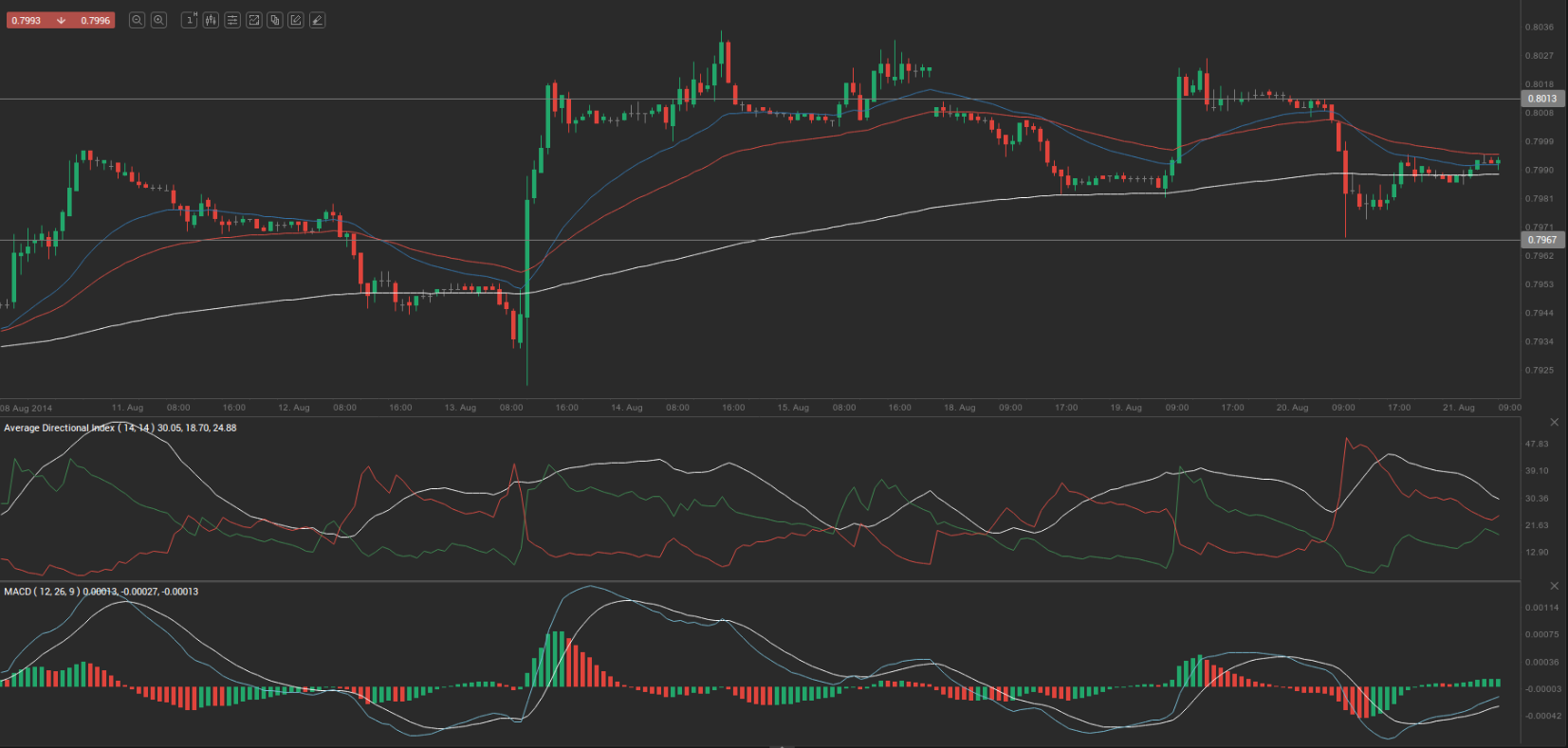Click the edit square-and-pencil icon

point(296,20)
